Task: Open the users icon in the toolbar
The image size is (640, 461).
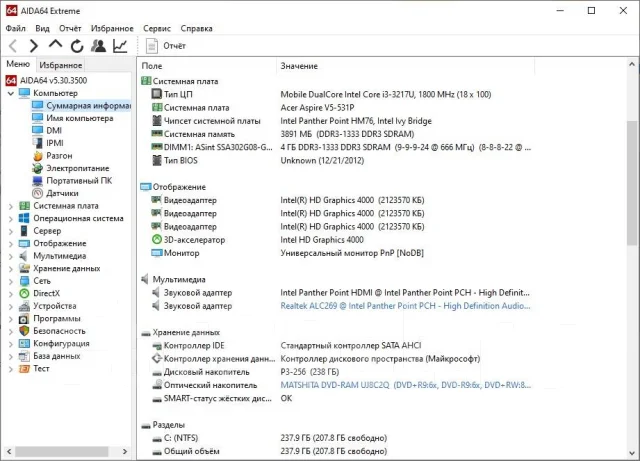Action: click(x=98, y=46)
